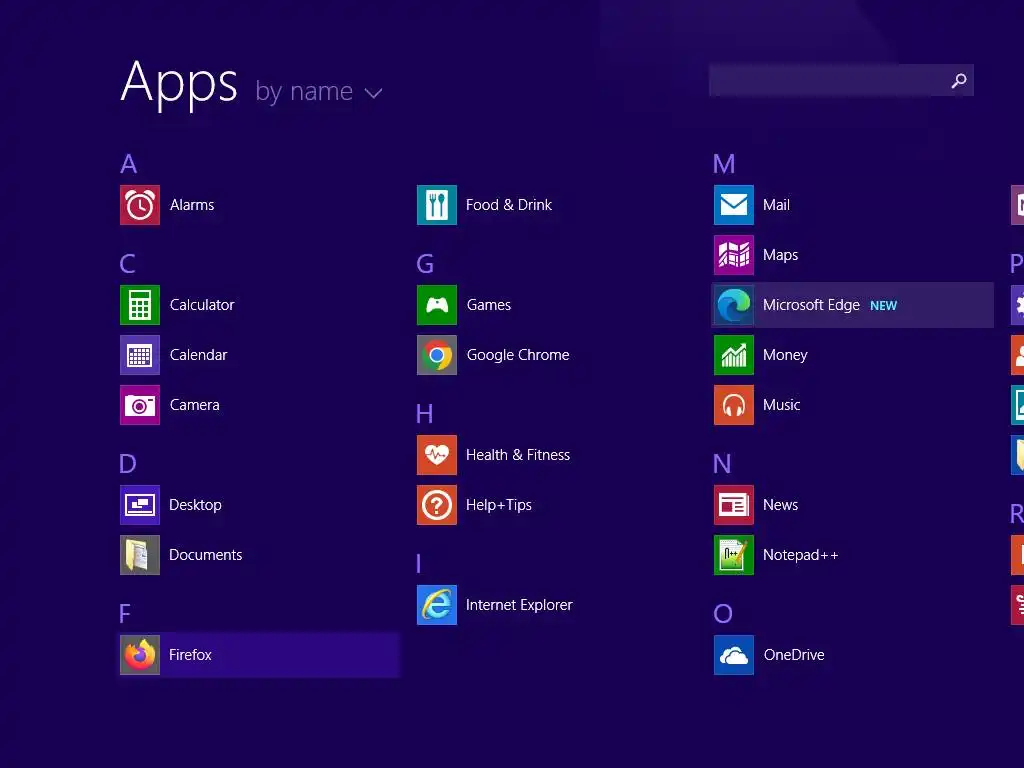
Task: Open the Calendar app icon
Action: pyautogui.click(x=140, y=355)
